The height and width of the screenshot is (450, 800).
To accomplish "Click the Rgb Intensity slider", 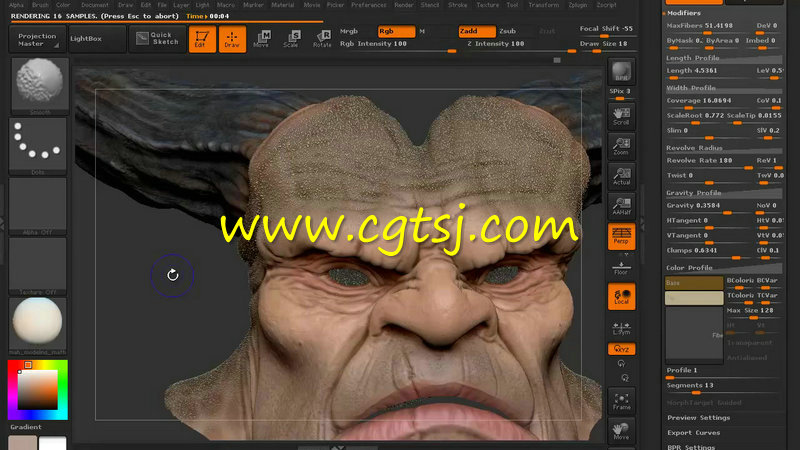I will tap(398, 46).
